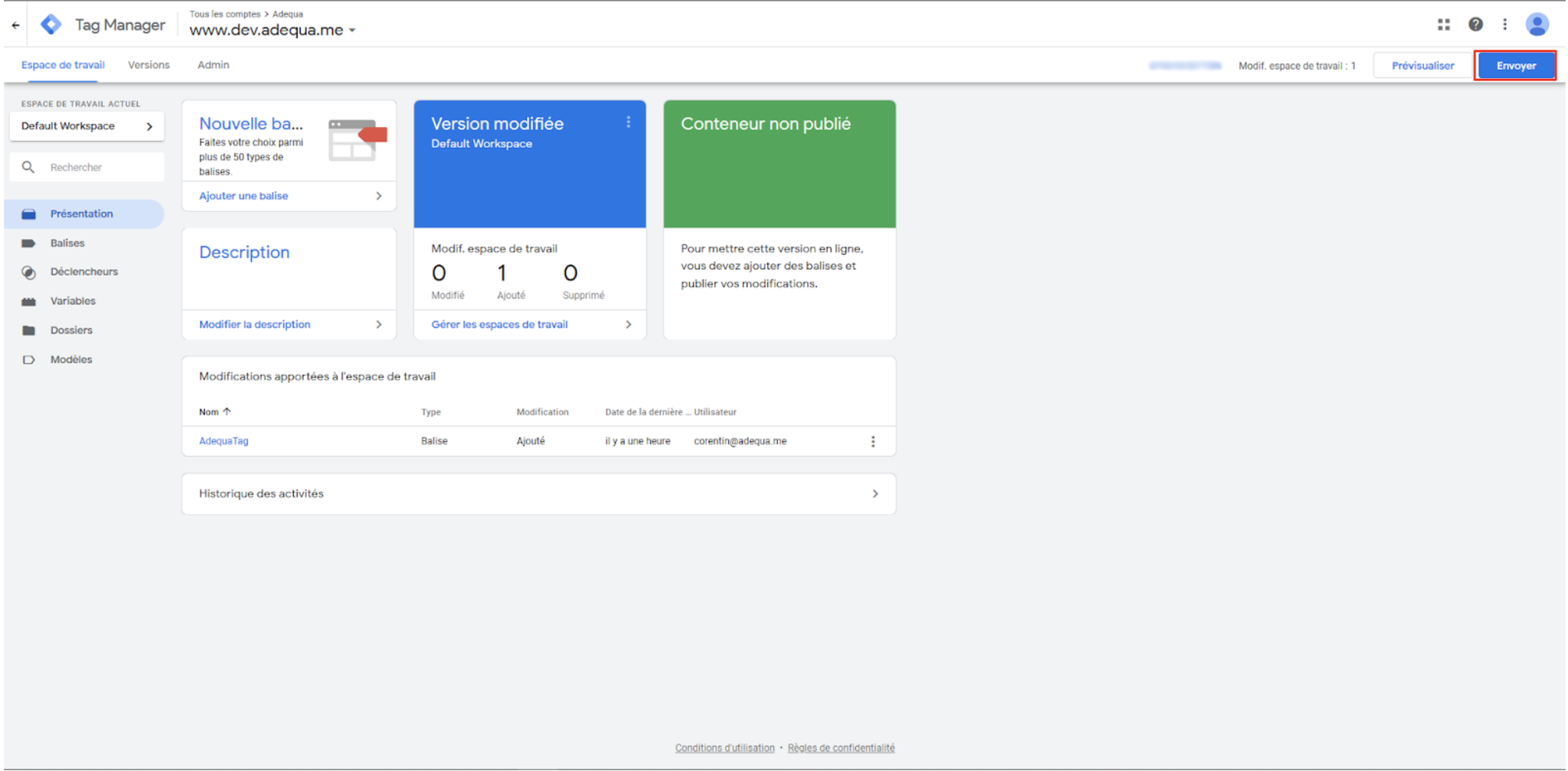Click the search magnifier icon

coord(28,167)
